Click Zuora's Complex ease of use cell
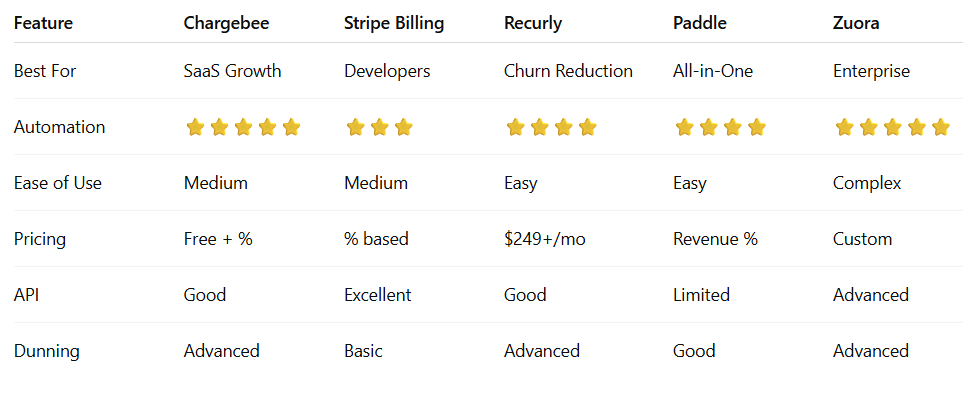Viewport: 963px width, 406px height. pyautogui.click(x=867, y=183)
